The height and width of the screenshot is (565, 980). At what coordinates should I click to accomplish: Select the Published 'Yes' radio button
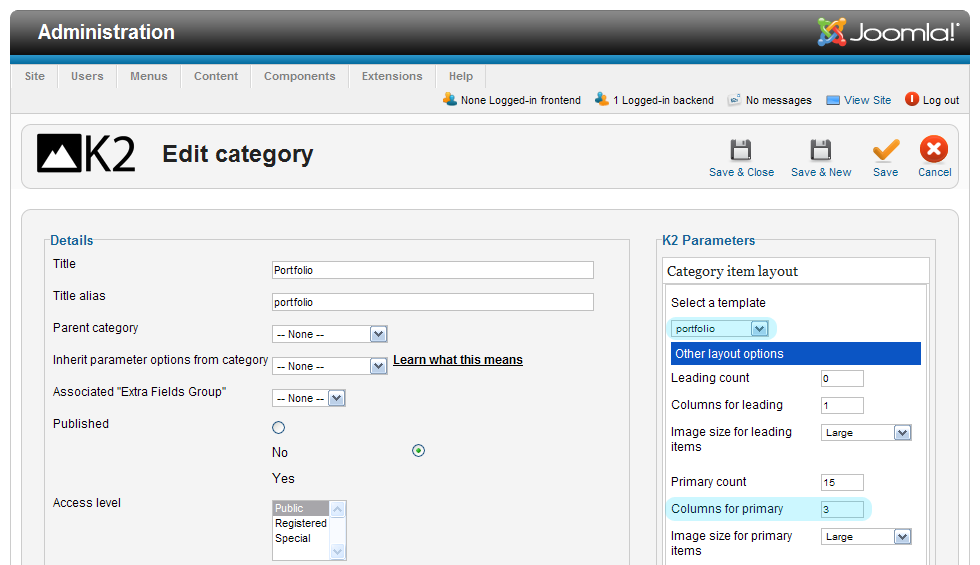[x=418, y=451]
